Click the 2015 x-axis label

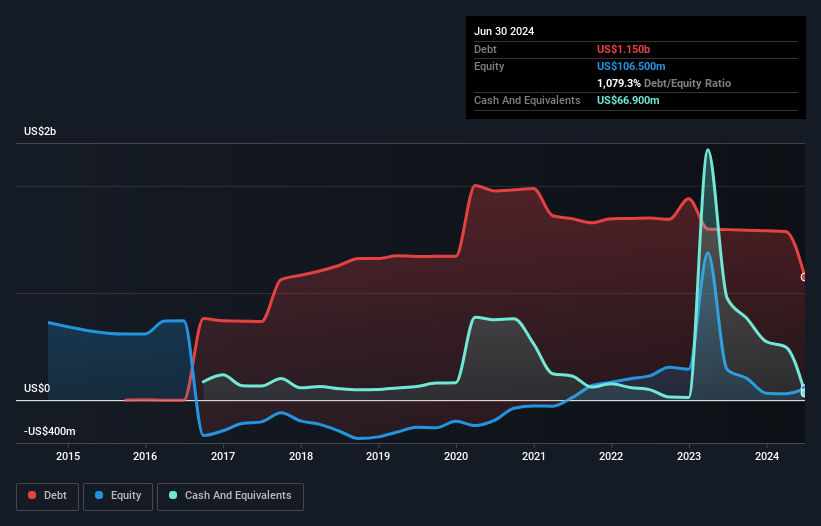coord(68,456)
